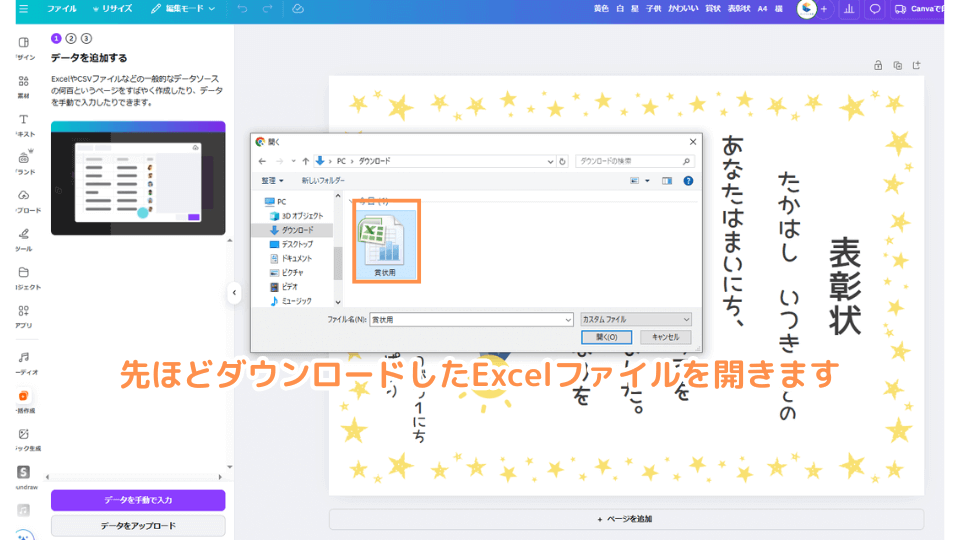Select ミュージック in navigation tree

click(291, 301)
